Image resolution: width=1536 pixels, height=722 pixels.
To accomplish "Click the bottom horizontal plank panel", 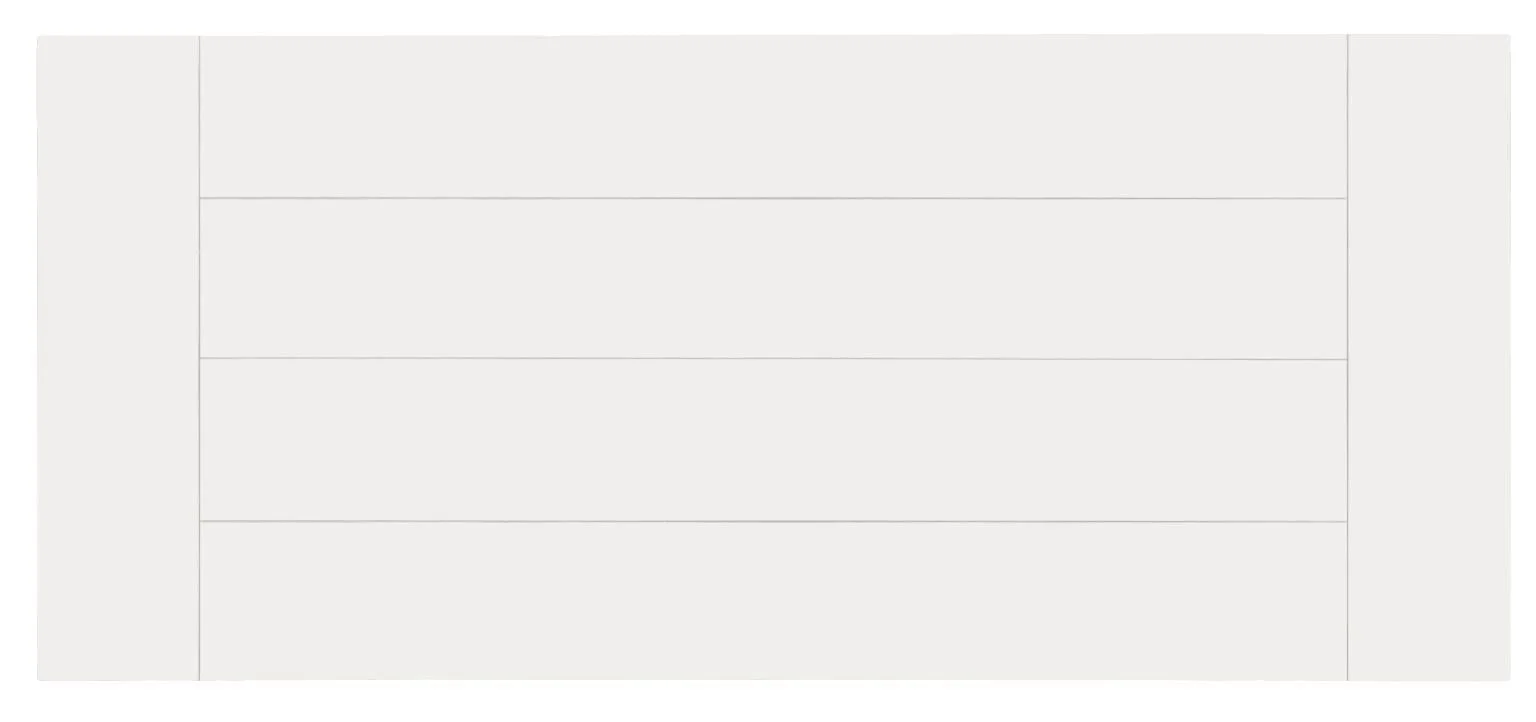I will tap(773, 601).
